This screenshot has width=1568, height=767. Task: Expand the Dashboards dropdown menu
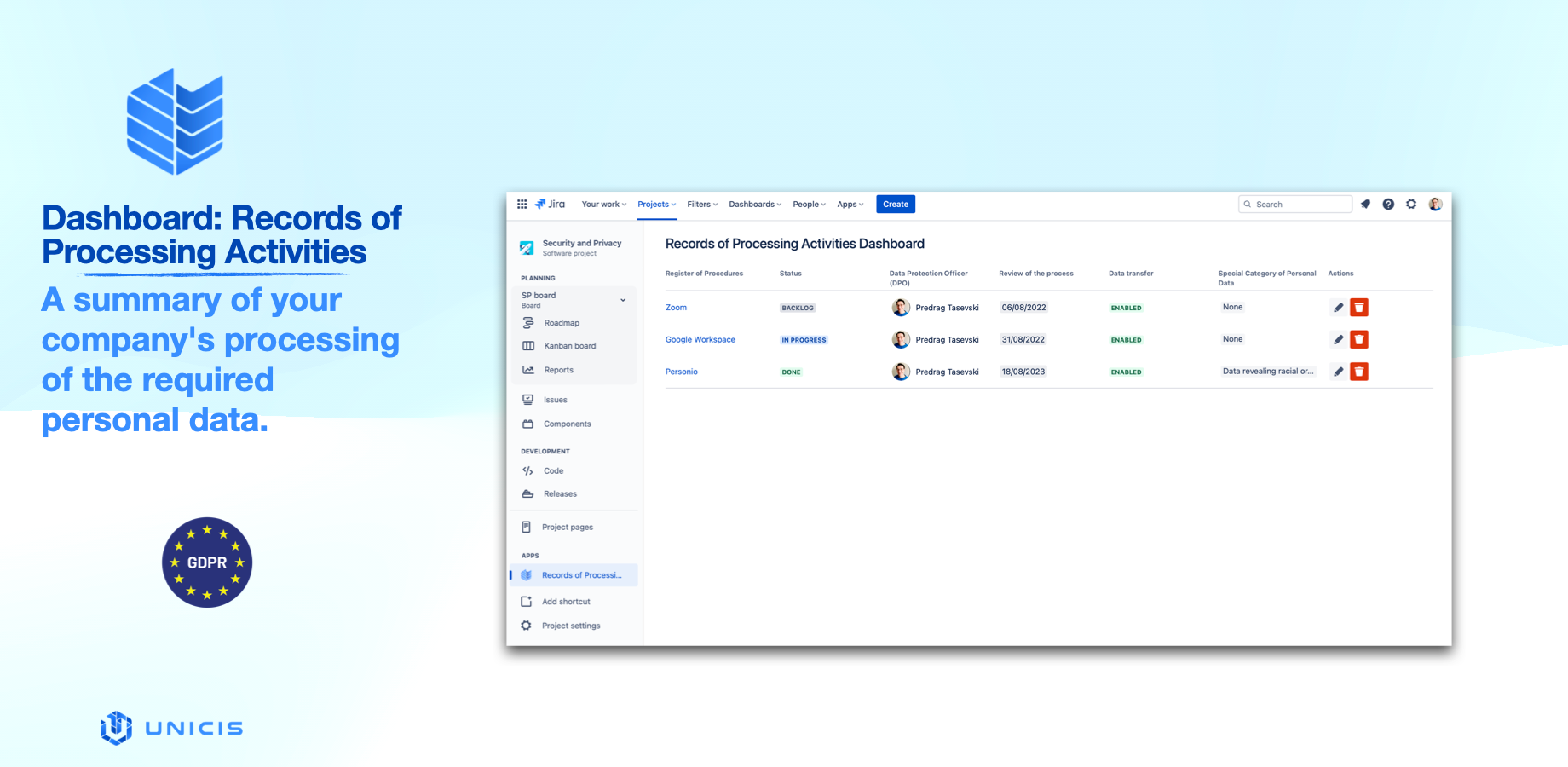(755, 205)
